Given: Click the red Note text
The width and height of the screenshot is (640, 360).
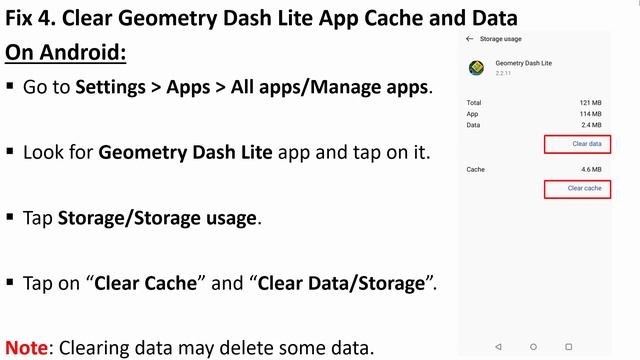Looking at the screenshot, I should (27, 348).
